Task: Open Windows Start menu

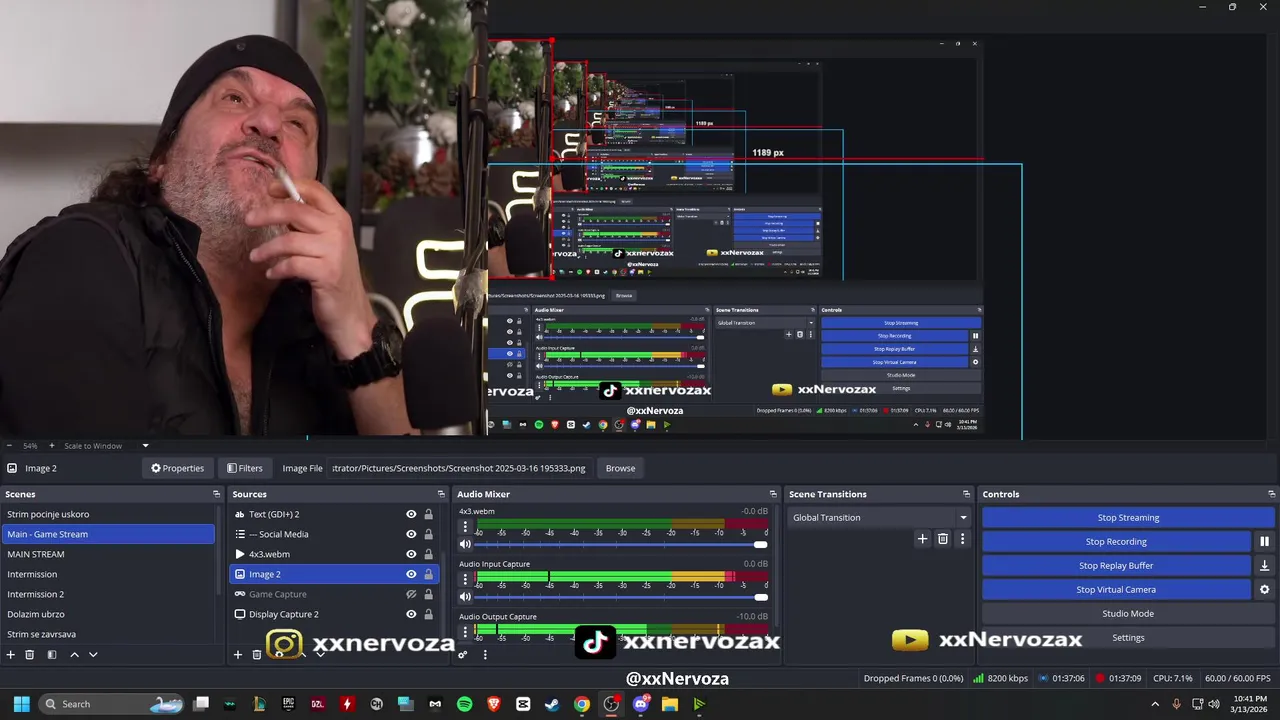Action: click(21, 704)
